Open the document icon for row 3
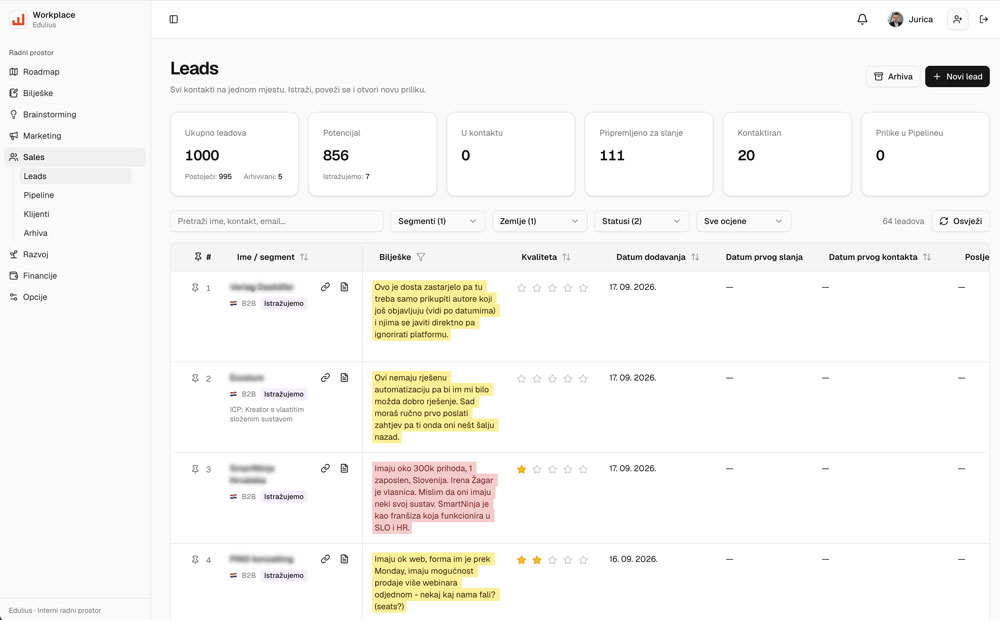The width and height of the screenshot is (1000, 620). (x=344, y=468)
